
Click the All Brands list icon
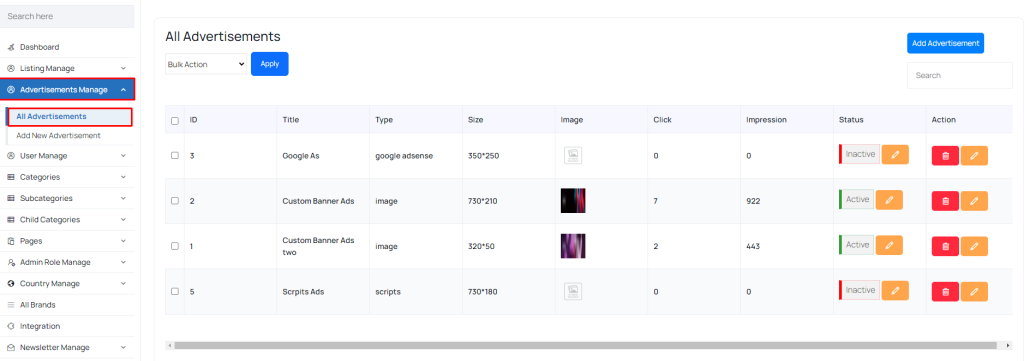10,305
